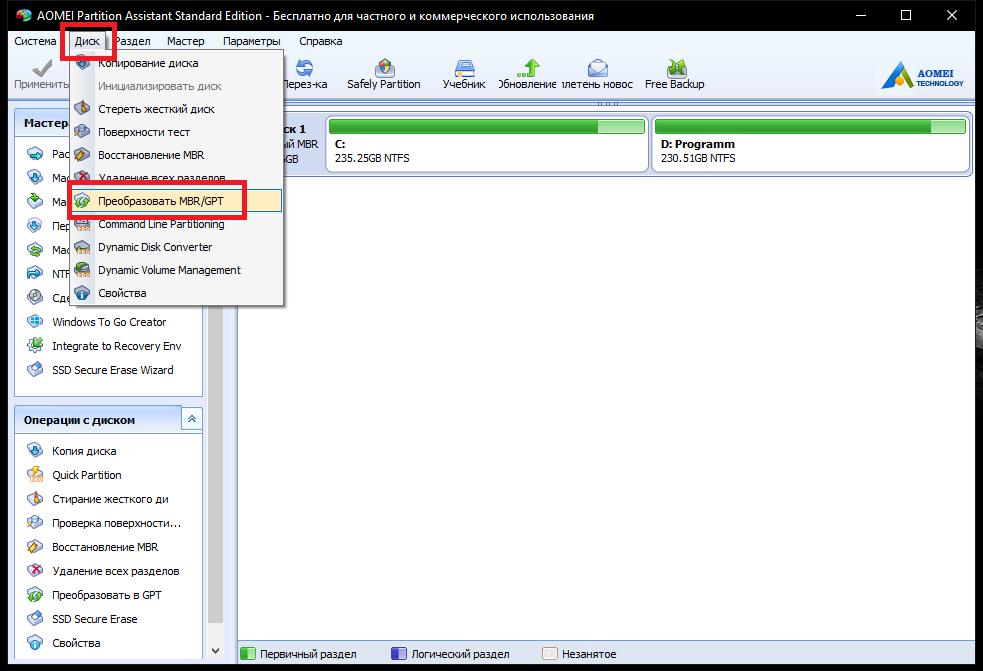
Task: Click the Незанятое legend swatch
Action: point(550,654)
